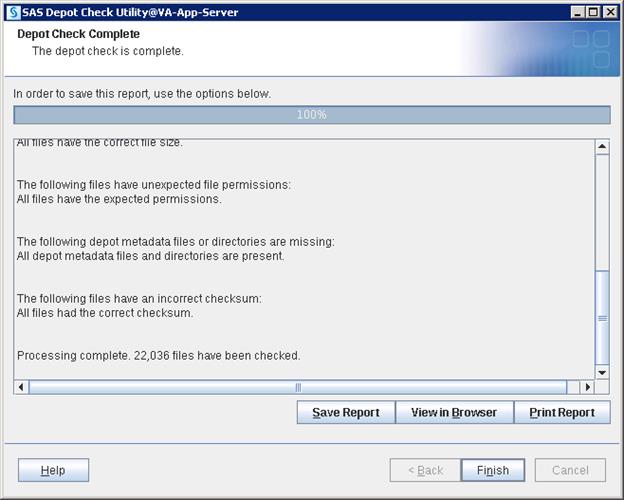Click the vertical scrollbar thumb
Image resolution: width=624 pixels, height=500 pixels.
[x=602, y=318]
